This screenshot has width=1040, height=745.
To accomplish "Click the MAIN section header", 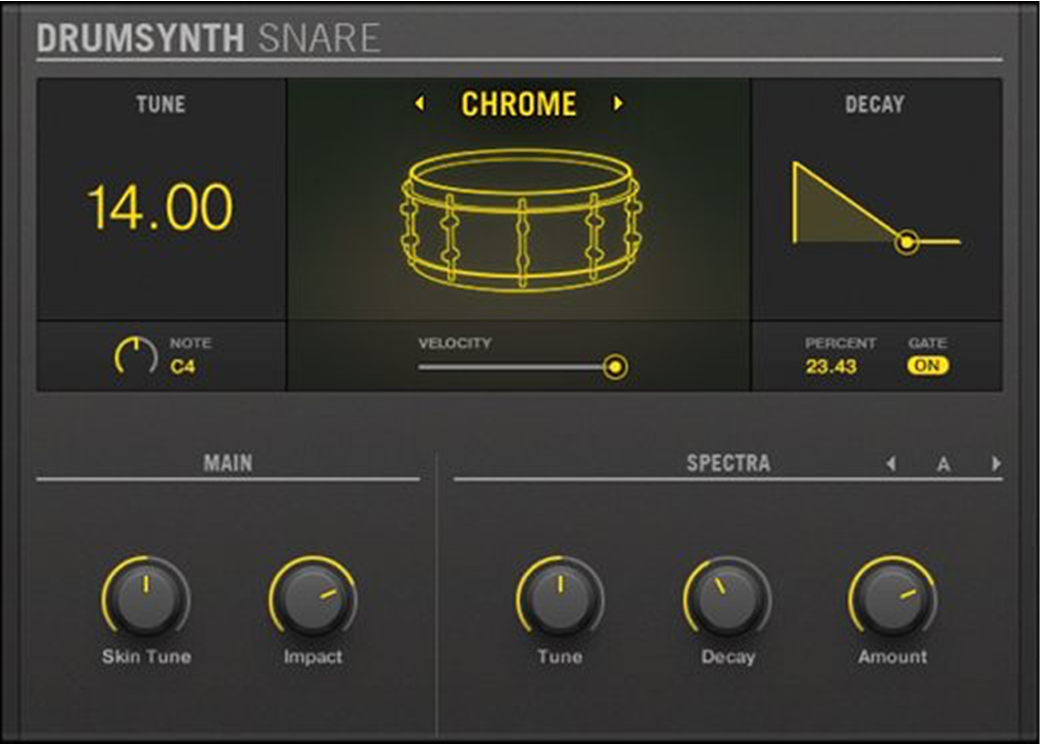I will click(228, 462).
